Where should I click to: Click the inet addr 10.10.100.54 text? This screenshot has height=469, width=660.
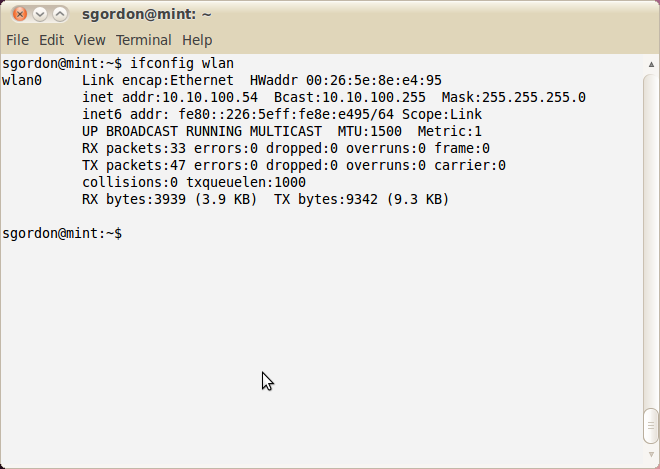pos(170,97)
